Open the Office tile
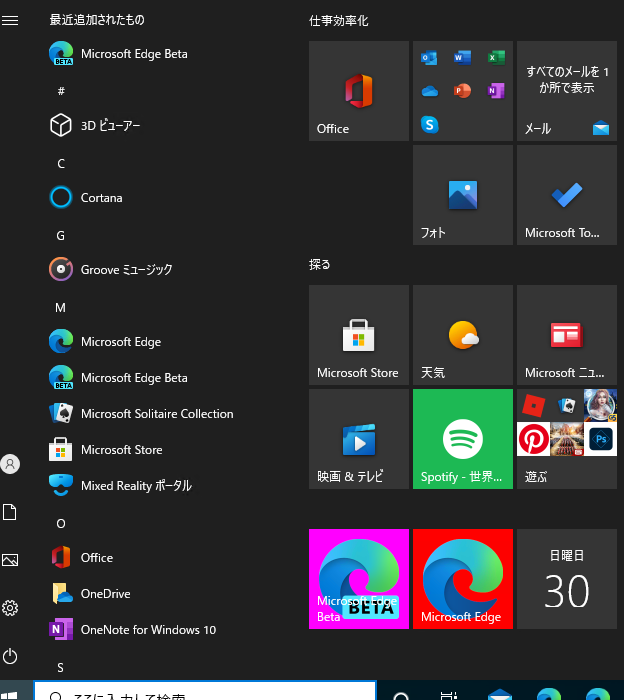 click(x=359, y=91)
